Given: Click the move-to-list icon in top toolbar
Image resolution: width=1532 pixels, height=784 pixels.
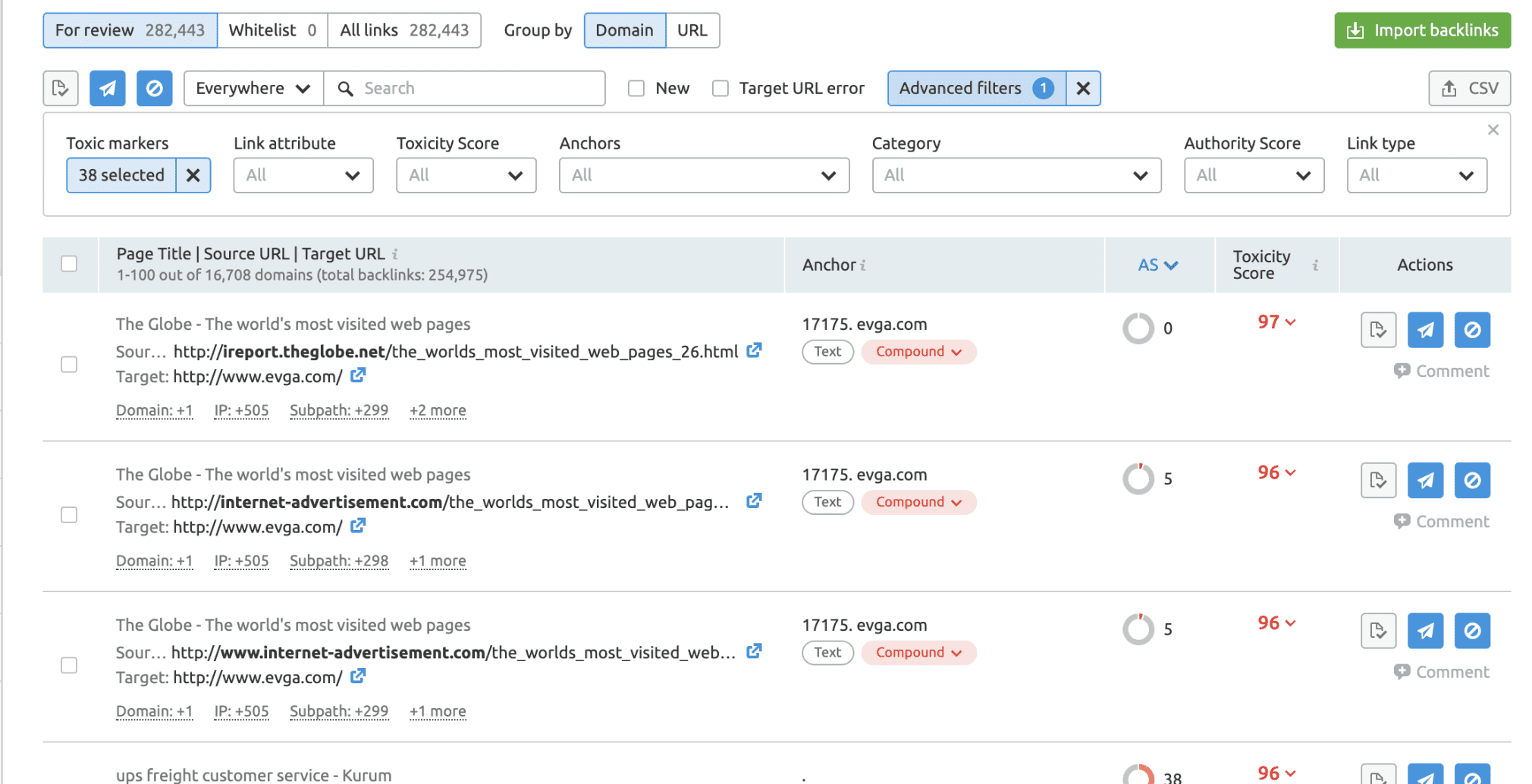Looking at the screenshot, I should click(59, 88).
